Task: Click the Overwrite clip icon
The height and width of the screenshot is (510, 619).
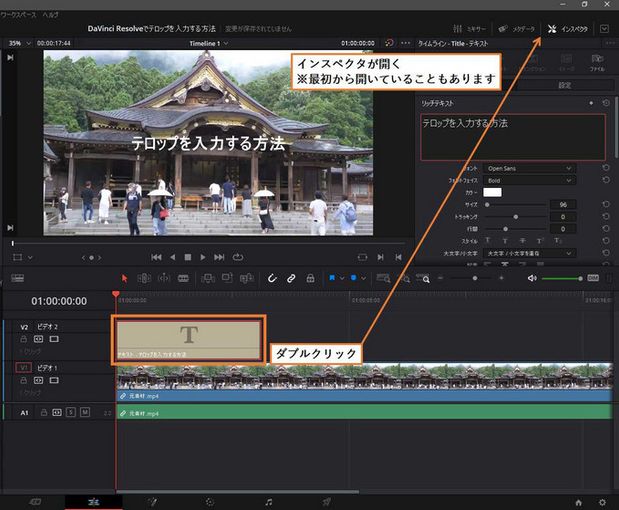Action: 227,278
